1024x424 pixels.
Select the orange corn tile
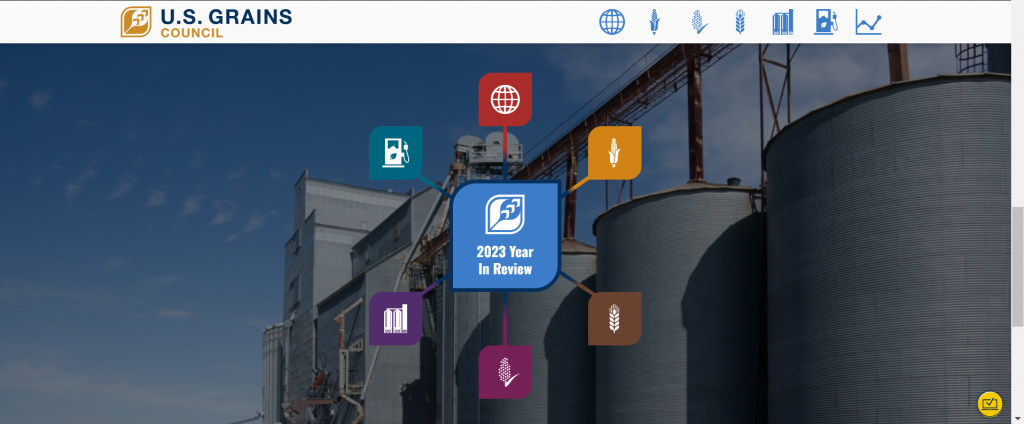tap(614, 153)
